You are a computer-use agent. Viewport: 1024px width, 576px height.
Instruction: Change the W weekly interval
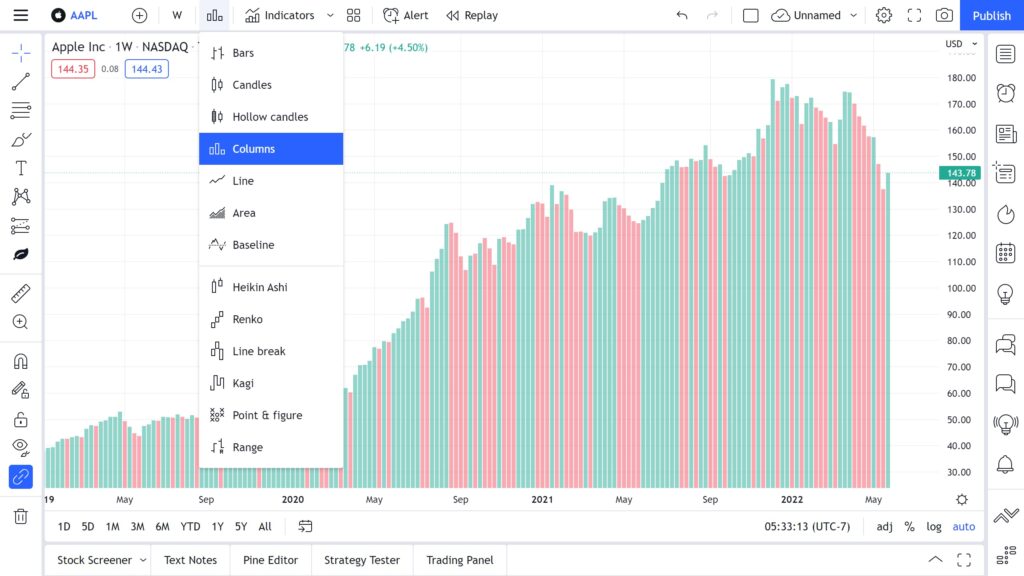pos(177,15)
